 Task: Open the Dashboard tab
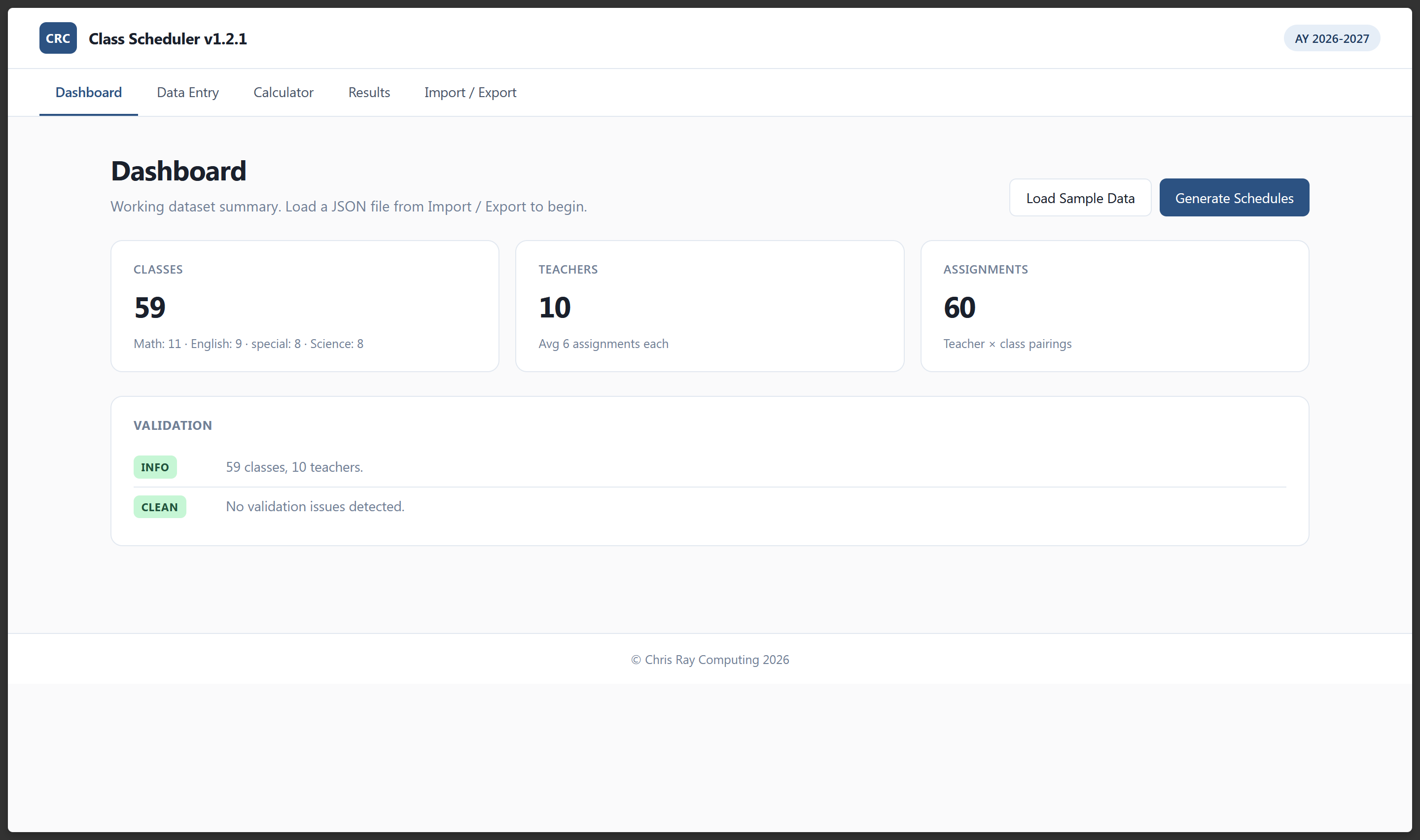point(88,92)
